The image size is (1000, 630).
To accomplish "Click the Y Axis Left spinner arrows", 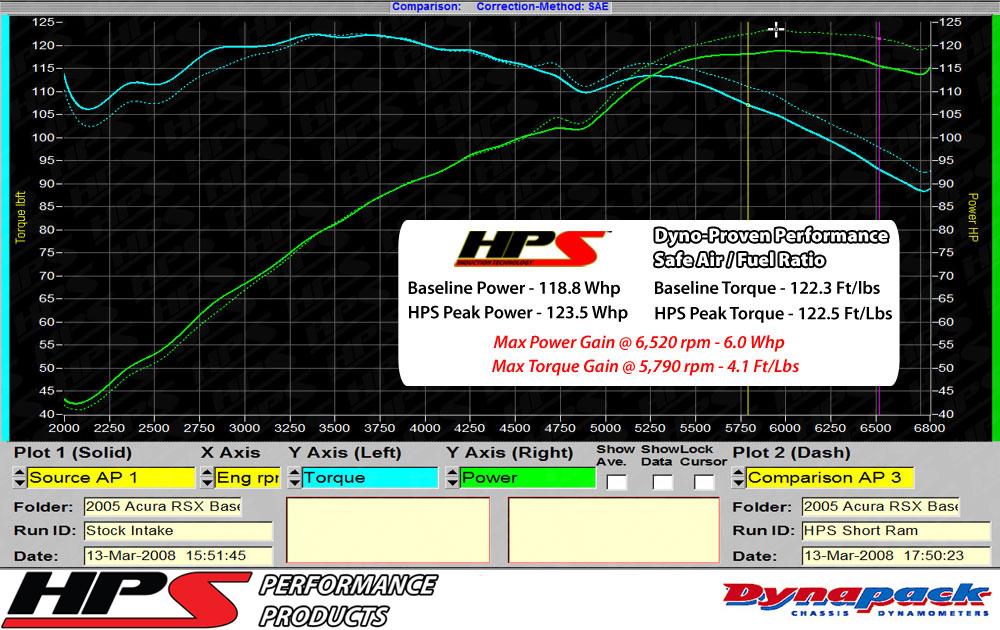I will coord(294,478).
